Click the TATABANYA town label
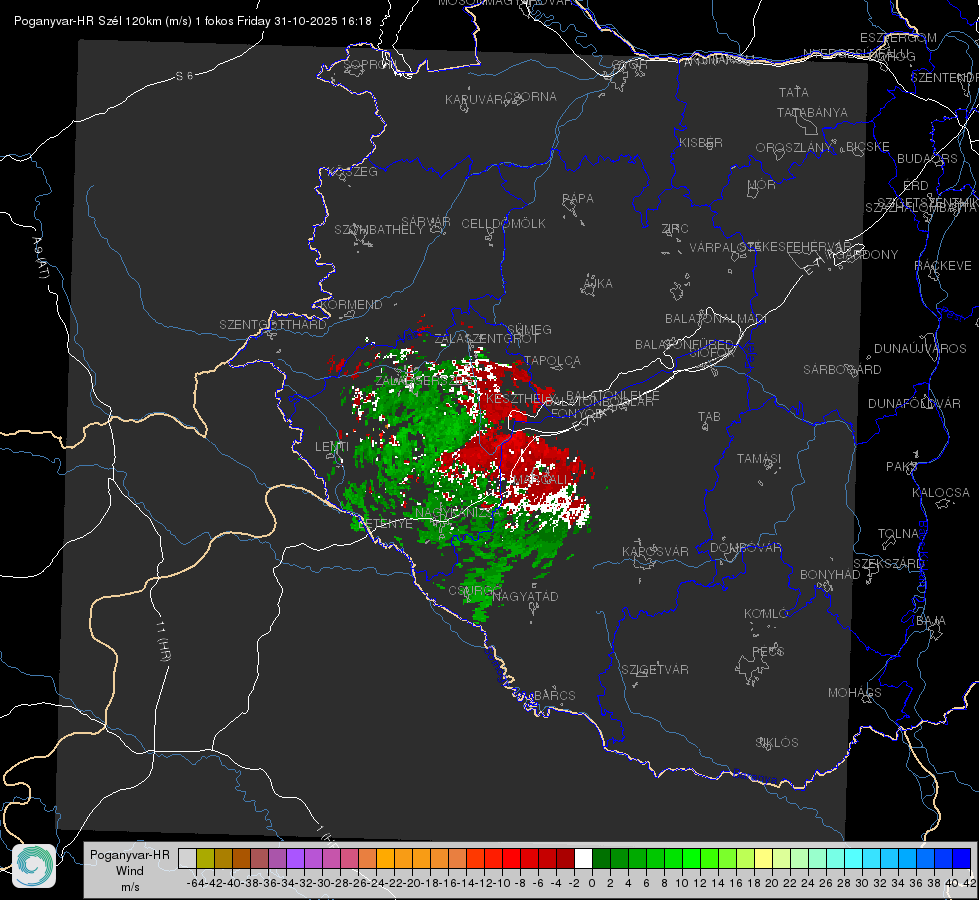The width and height of the screenshot is (979, 900). coord(812,112)
